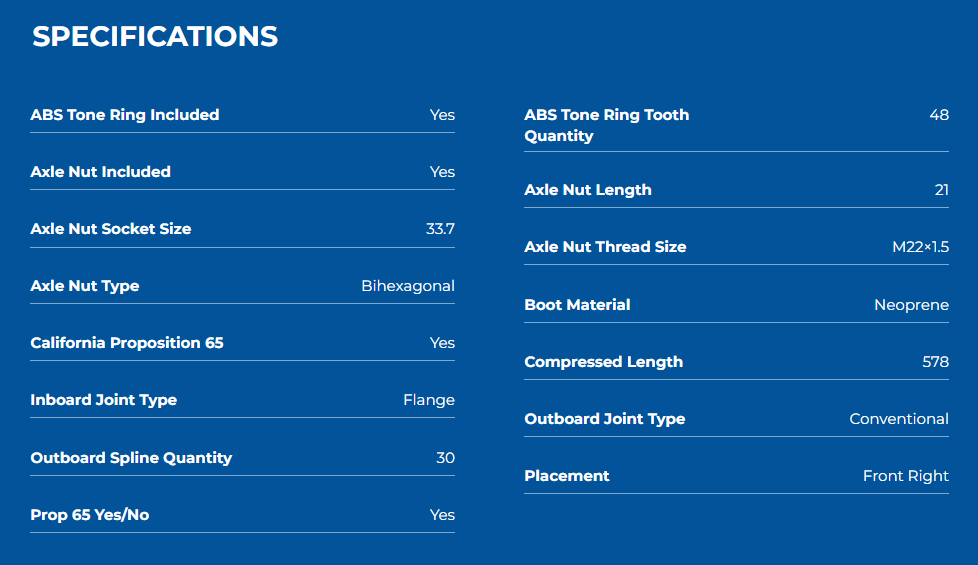The width and height of the screenshot is (978, 565).
Task: Select the Axle Nut Length label
Action: tap(588, 190)
